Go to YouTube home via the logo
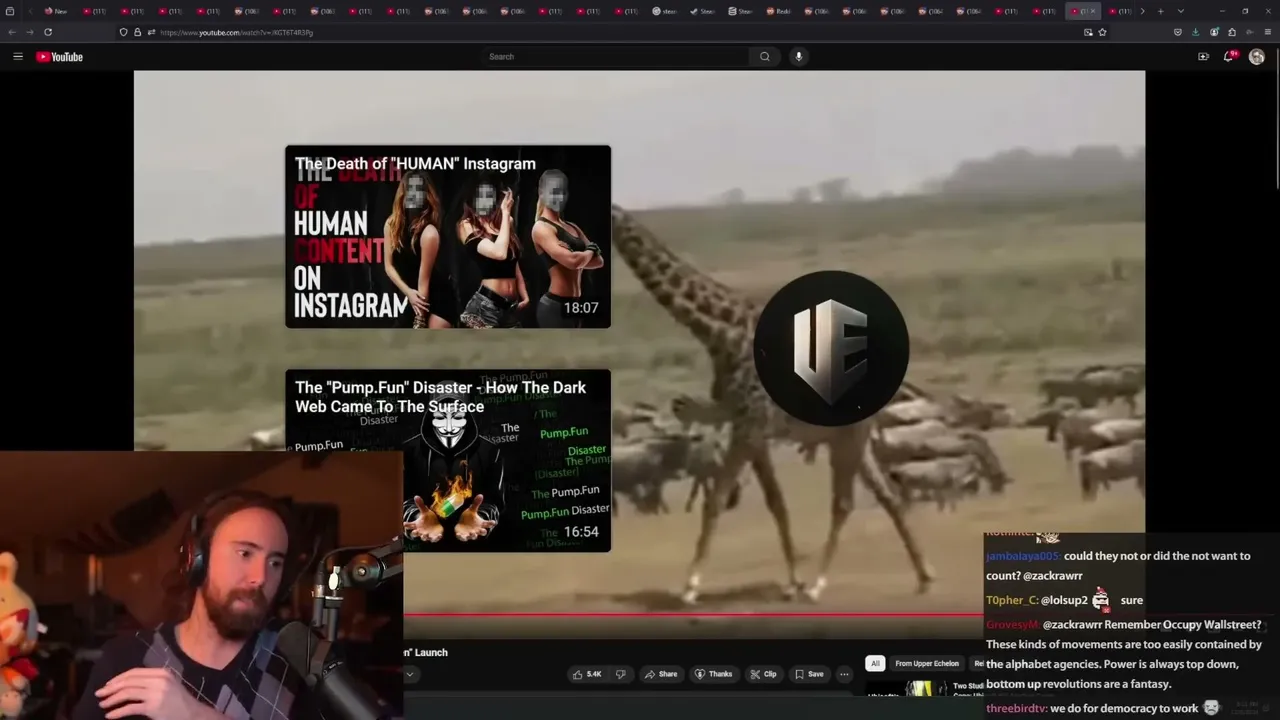1280x720 pixels. pos(60,57)
